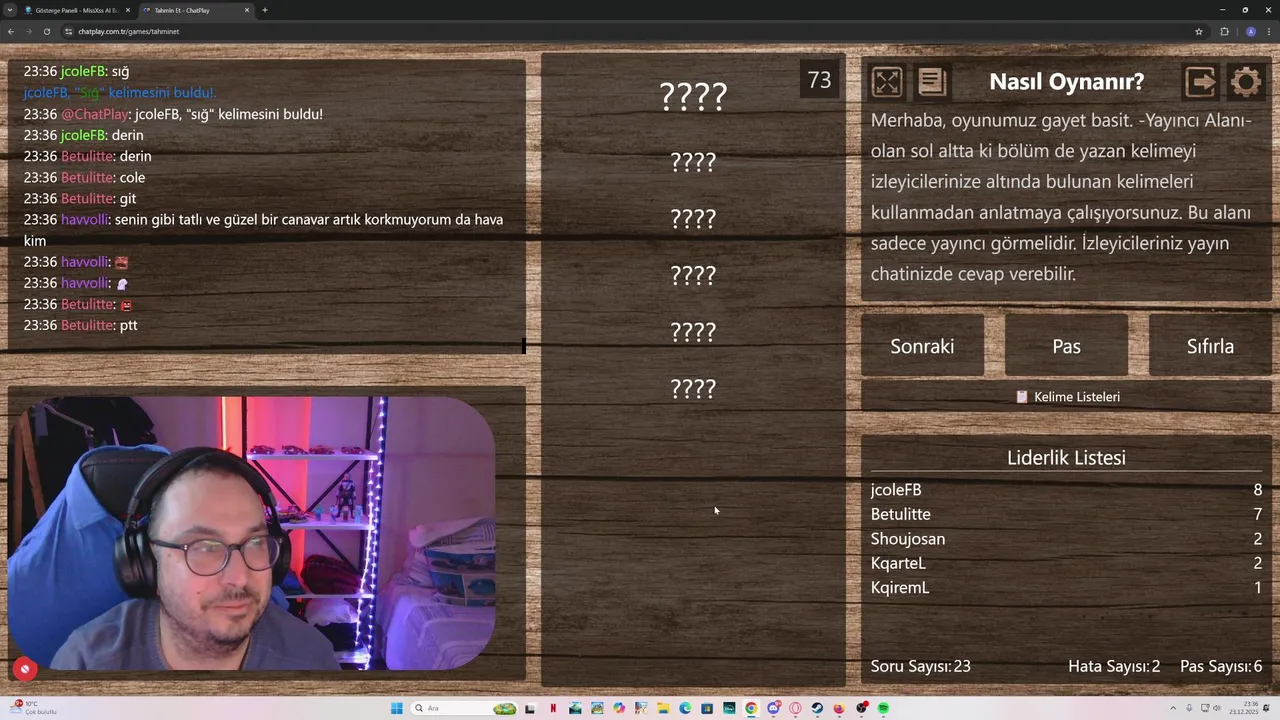Image resolution: width=1280 pixels, height=720 pixels.
Task: Open the tab search dropdown arrow
Action: click(x=10, y=10)
